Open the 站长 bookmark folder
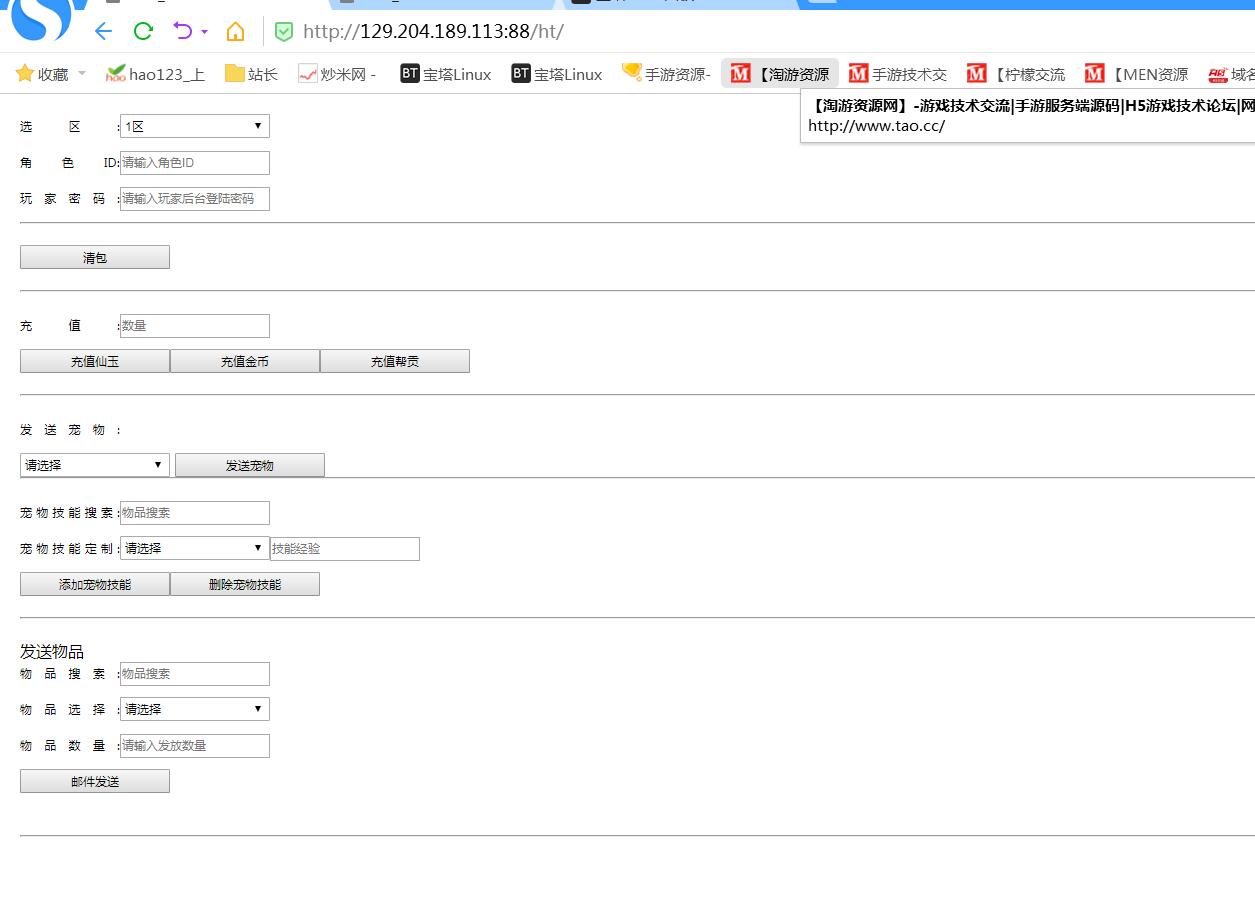Viewport: 1255px width, 907px height. [251, 74]
